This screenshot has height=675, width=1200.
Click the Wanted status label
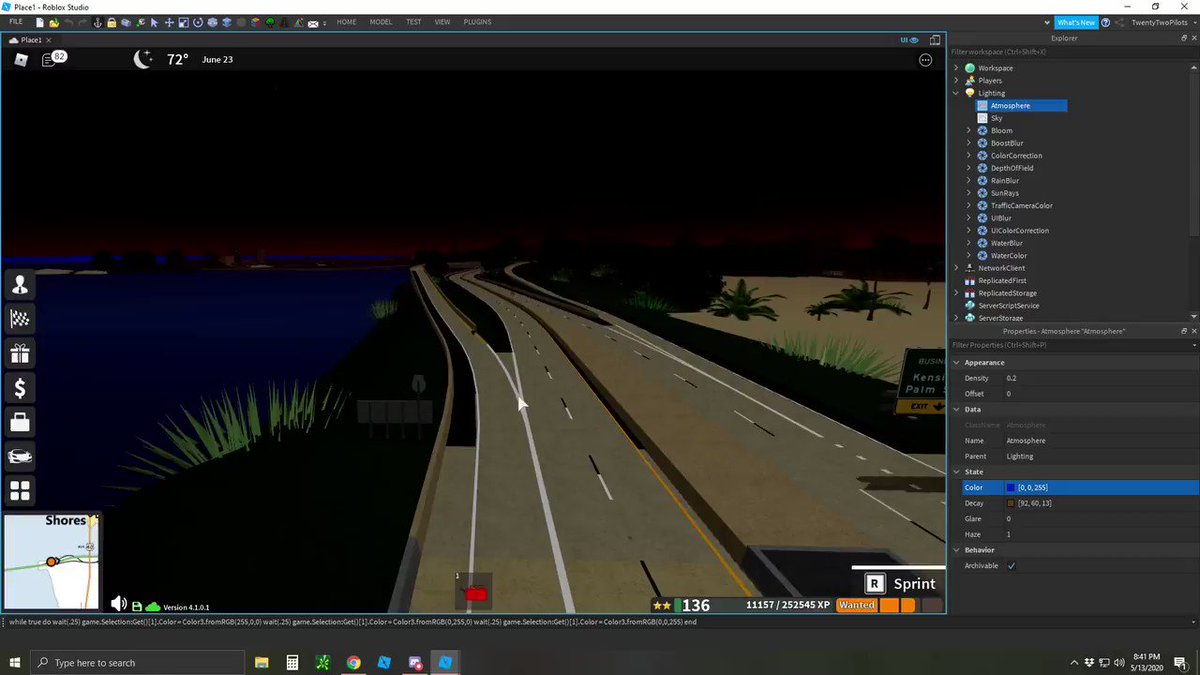pyautogui.click(x=857, y=605)
